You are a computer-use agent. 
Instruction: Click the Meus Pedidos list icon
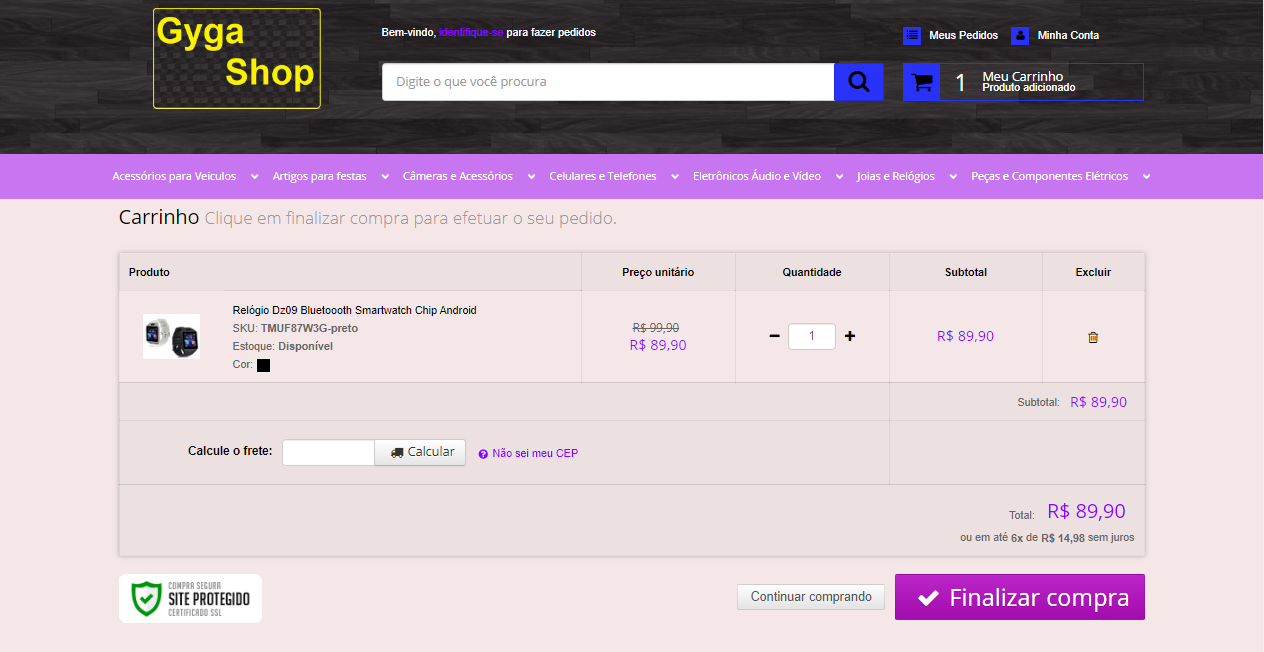(911, 35)
